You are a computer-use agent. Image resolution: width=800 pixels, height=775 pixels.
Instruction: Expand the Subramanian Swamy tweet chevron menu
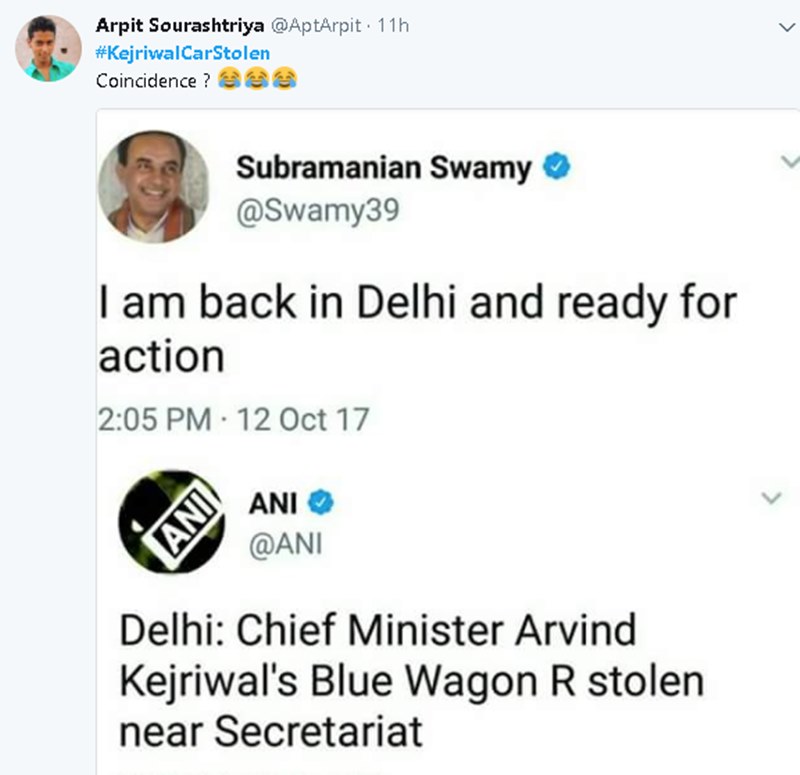pyautogui.click(x=790, y=161)
